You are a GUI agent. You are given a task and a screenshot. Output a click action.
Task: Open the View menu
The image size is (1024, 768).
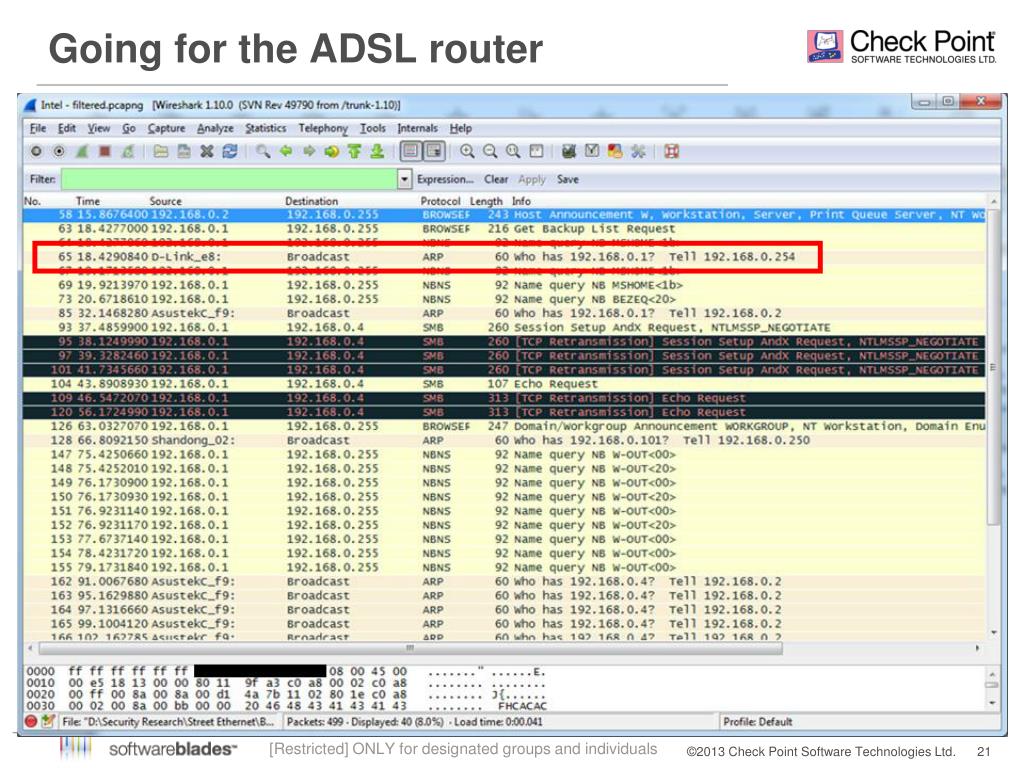pyautogui.click(x=99, y=128)
